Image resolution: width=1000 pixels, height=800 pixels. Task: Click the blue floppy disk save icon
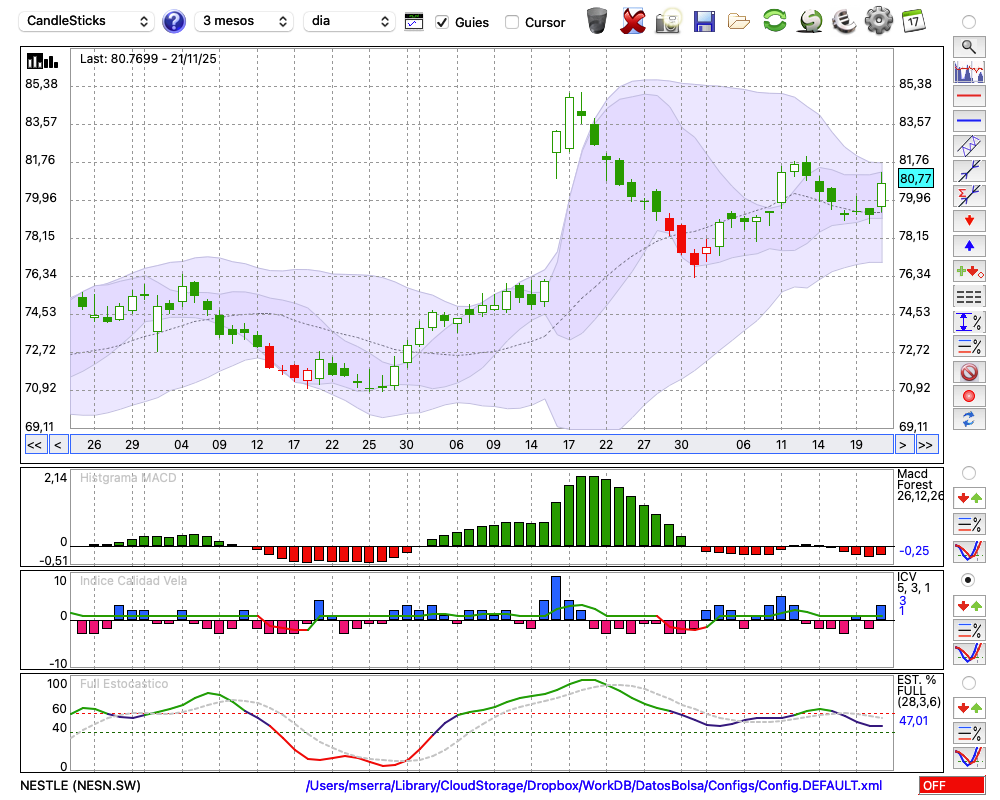click(704, 21)
